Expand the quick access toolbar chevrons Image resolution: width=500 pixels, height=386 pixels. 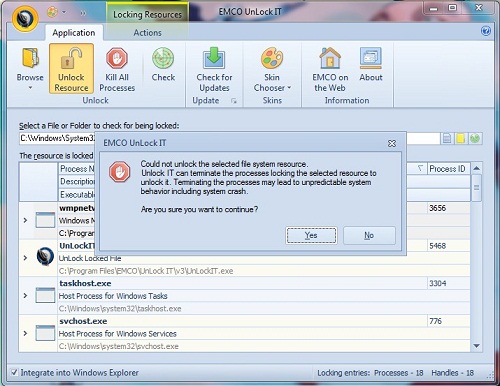coord(83,13)
